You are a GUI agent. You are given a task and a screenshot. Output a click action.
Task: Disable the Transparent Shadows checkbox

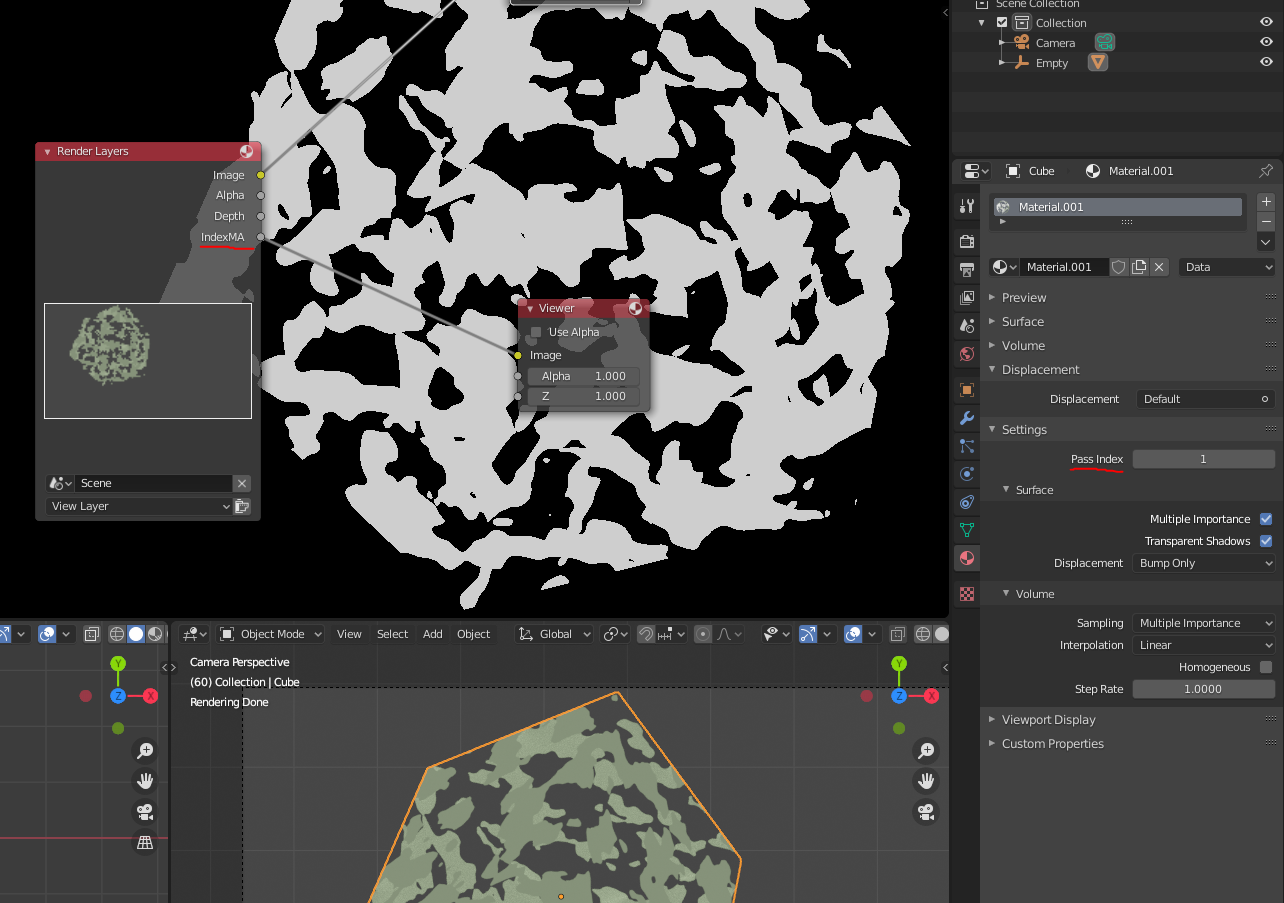point(1266,541)
